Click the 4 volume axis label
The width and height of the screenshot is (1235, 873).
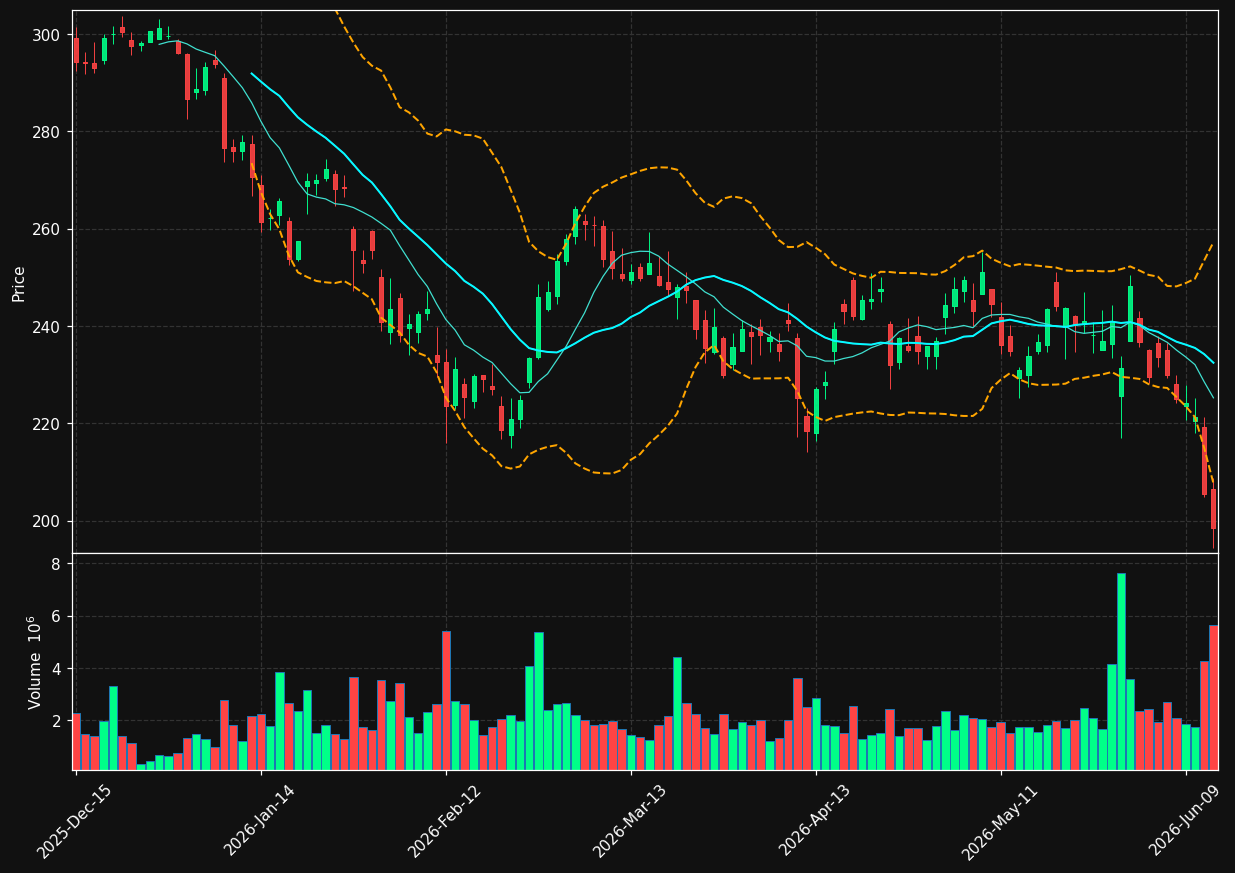point(57,668)
